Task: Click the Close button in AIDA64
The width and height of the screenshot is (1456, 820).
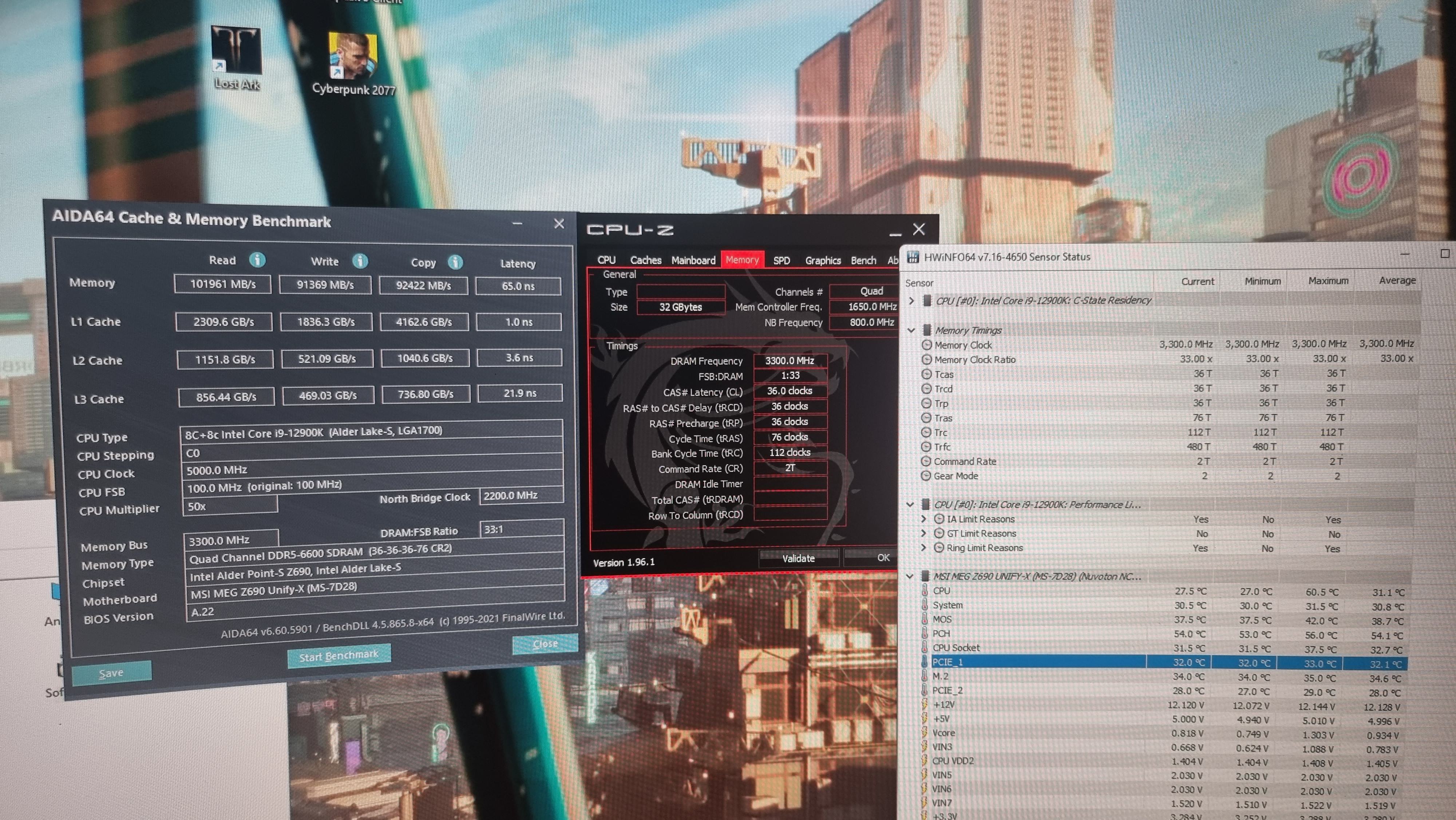Action: (545, 643)
